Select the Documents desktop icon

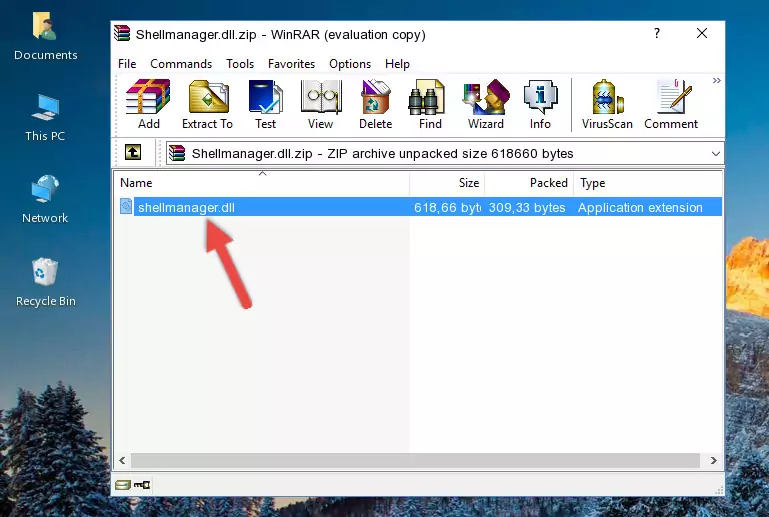pos(46,37)
